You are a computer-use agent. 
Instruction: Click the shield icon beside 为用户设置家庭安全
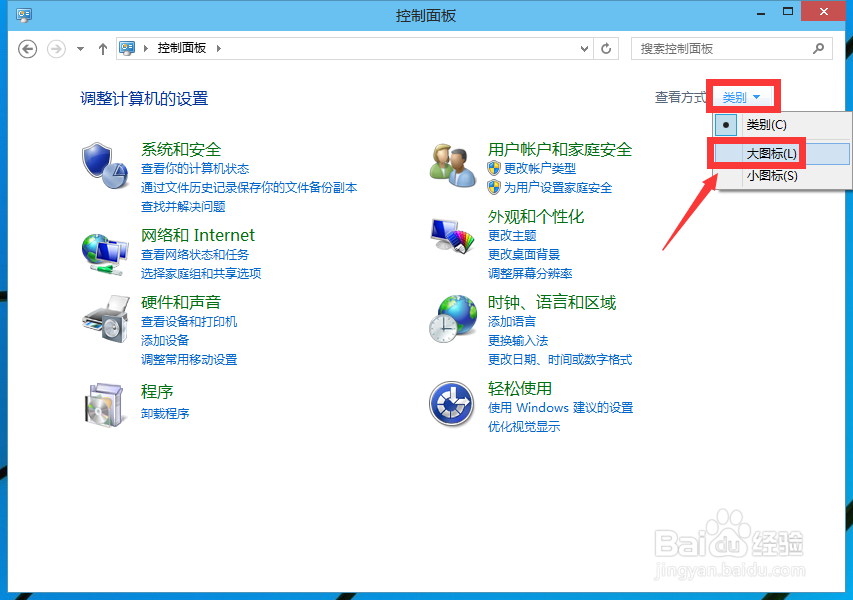pos(493,187)
